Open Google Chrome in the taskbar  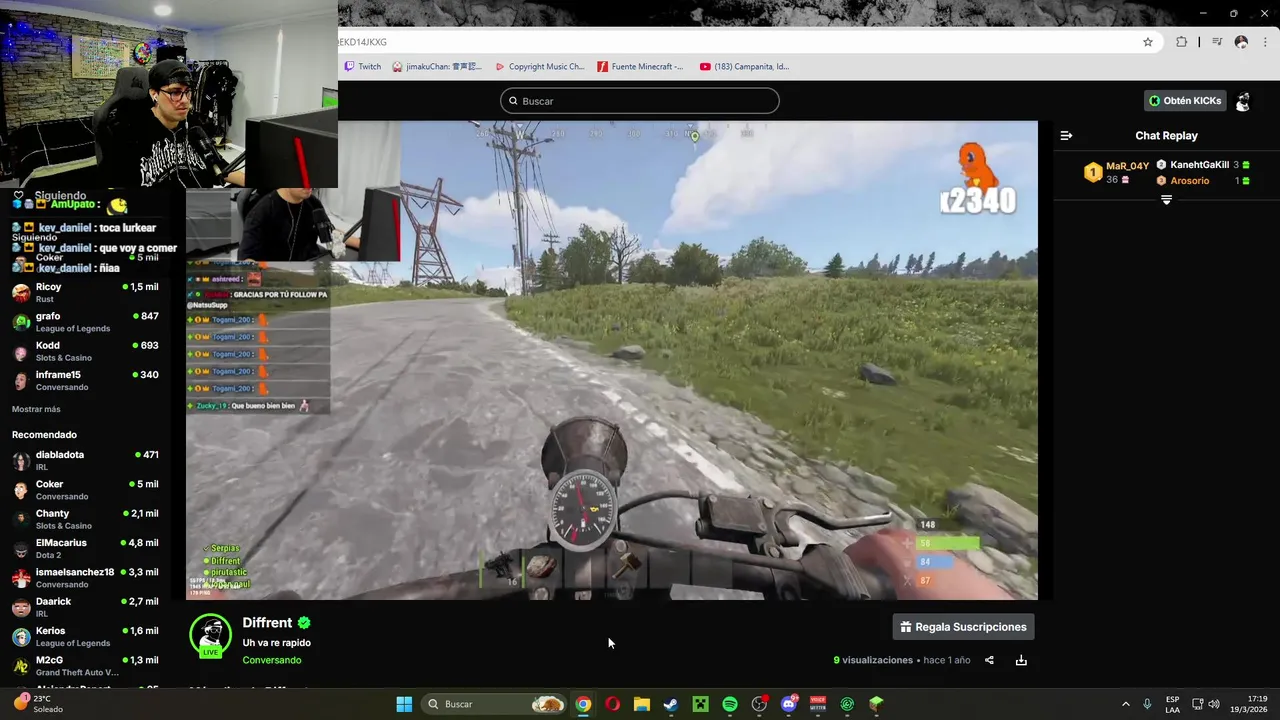(x=583, y=704)
